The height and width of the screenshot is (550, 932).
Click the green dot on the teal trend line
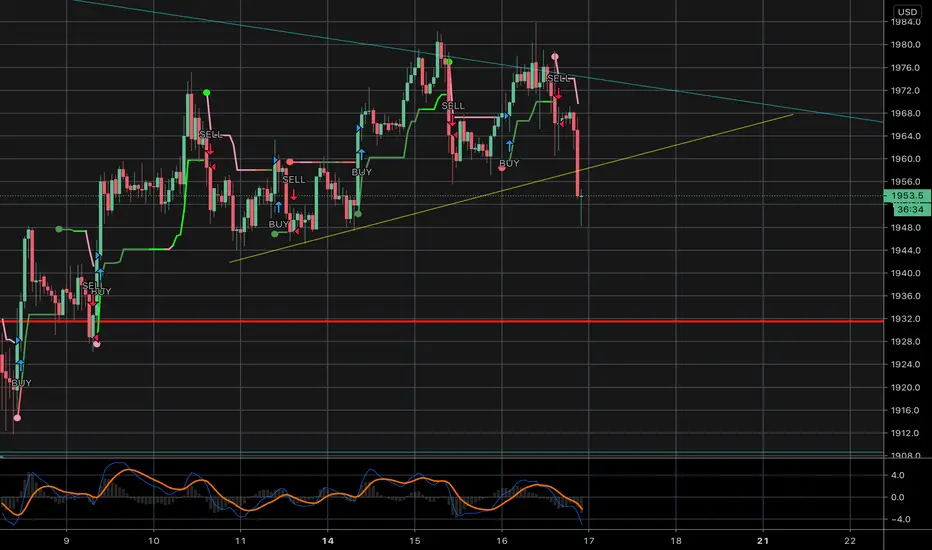coord(449,62)
